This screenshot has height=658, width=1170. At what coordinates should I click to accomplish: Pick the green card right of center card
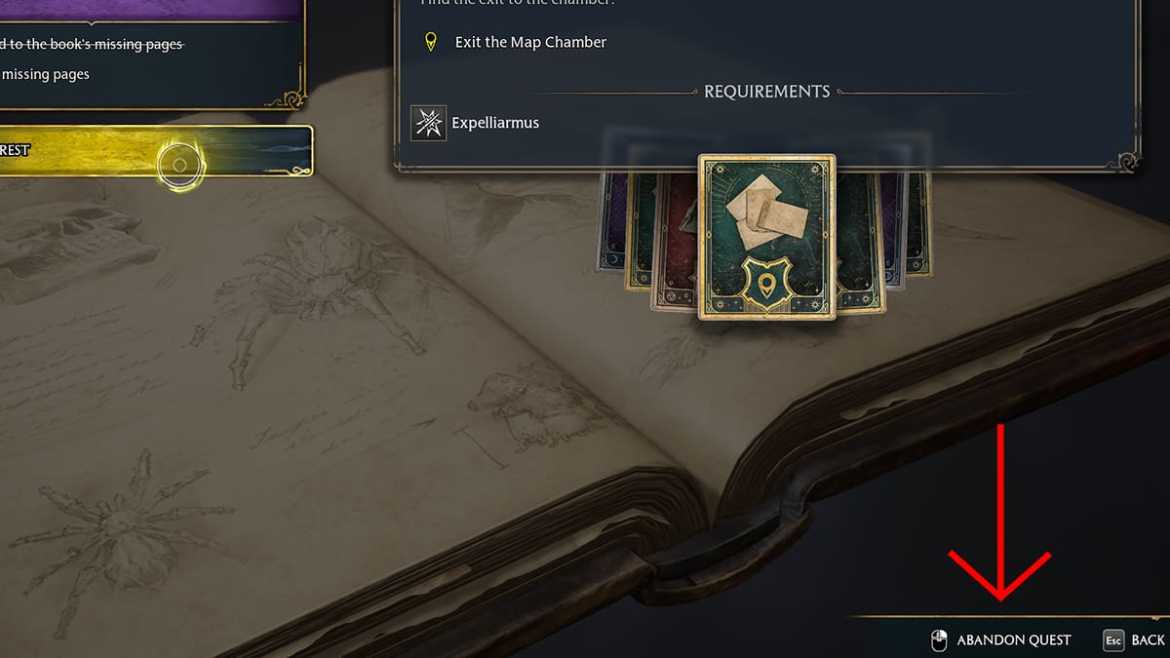860,240
